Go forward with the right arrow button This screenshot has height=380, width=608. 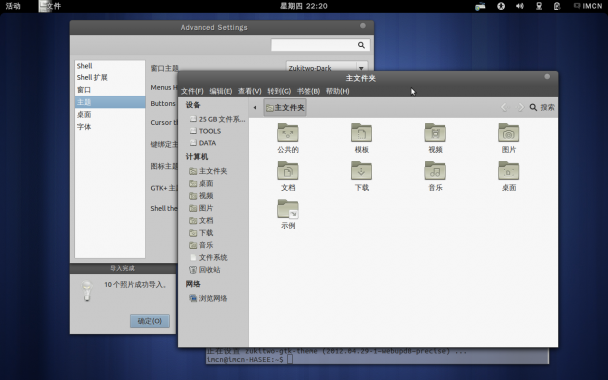pos(520,107)
